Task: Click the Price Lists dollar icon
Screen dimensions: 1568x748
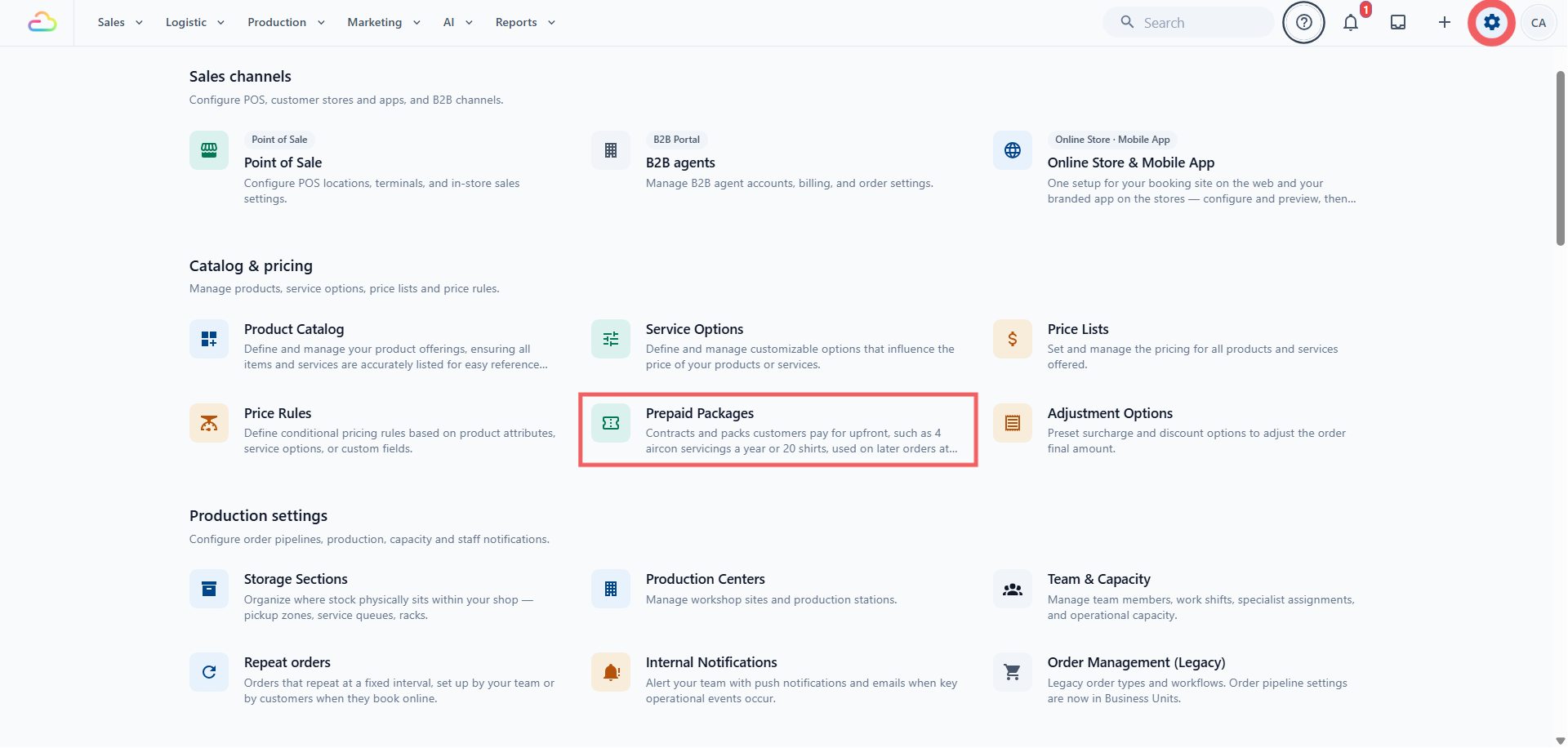Action: point(1013,339)
